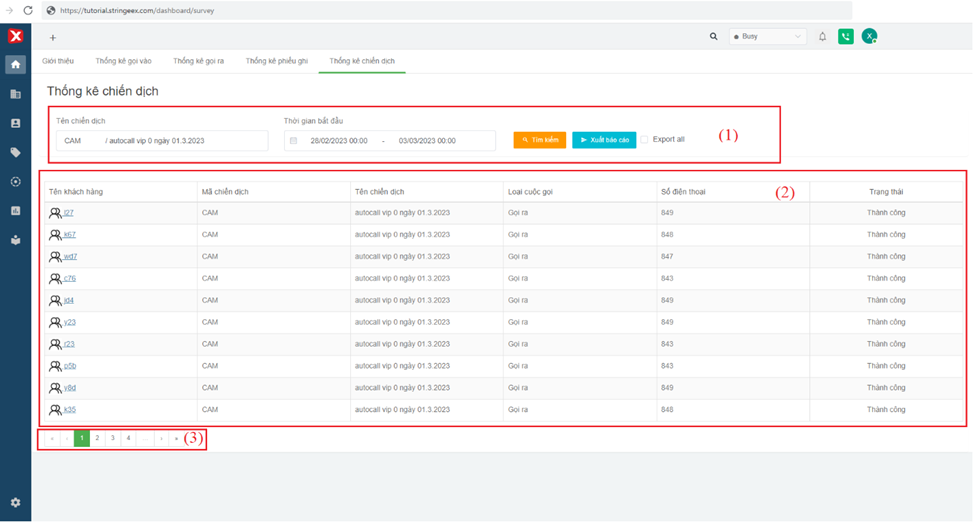Open the chart report sidebar icon
Viewport: 973px width, 524px height.
15,211
